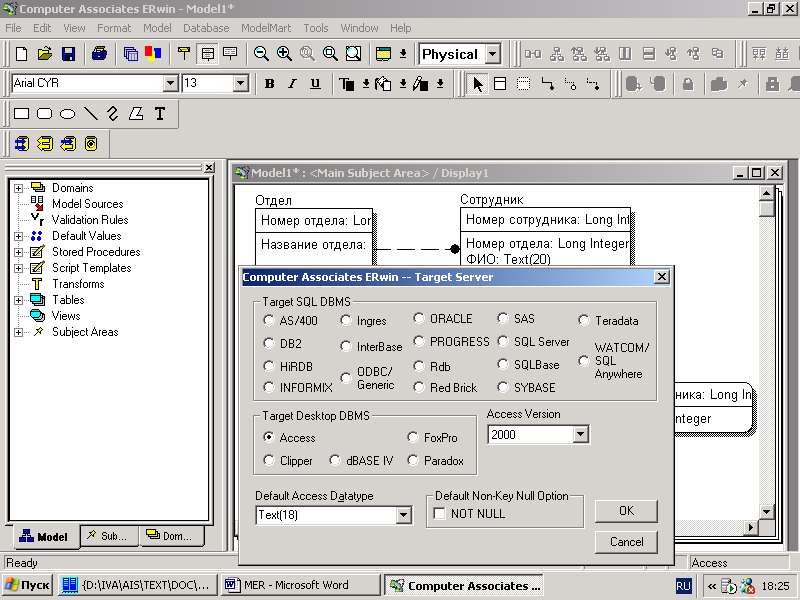Click Validation Rules in the model tree
Viewport: 800px width, 600px height.
pos(90,220)
